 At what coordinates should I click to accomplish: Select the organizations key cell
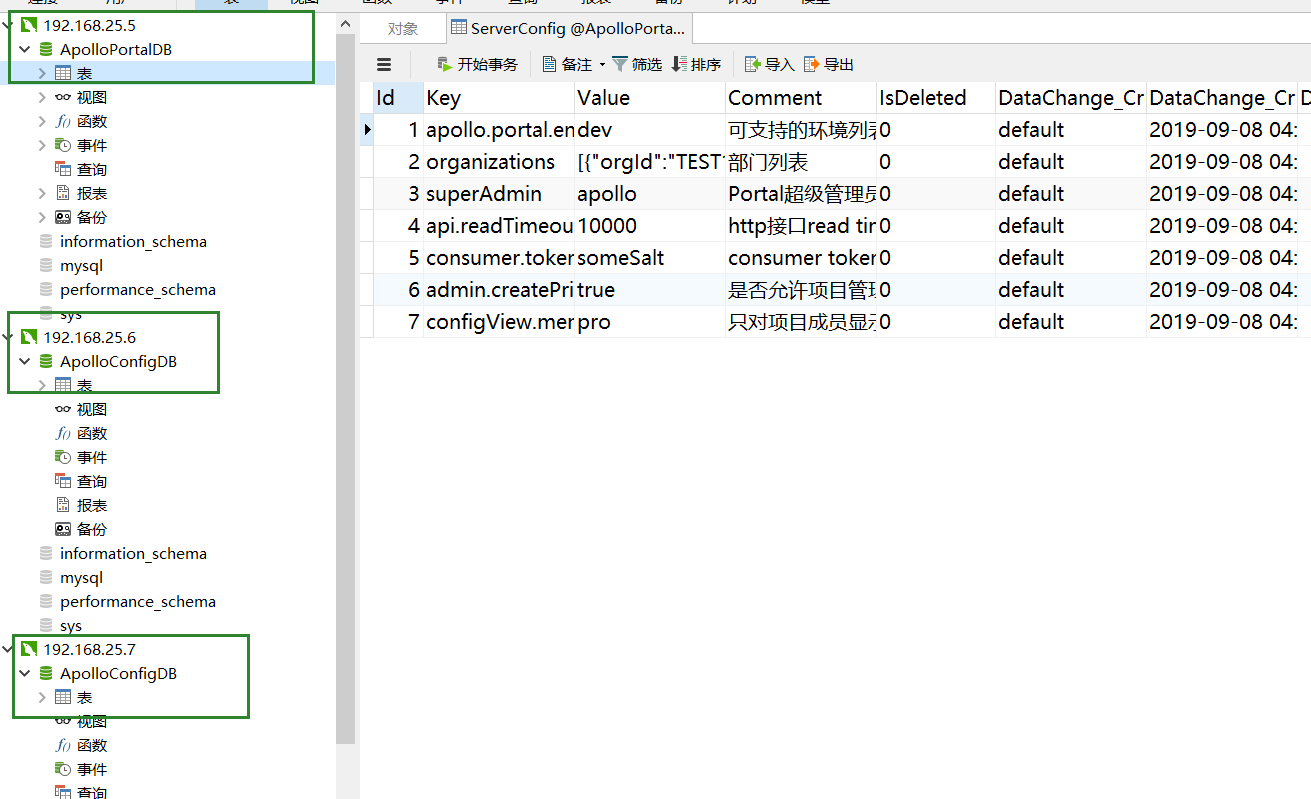pyautogui.click(x=499, y=162)
